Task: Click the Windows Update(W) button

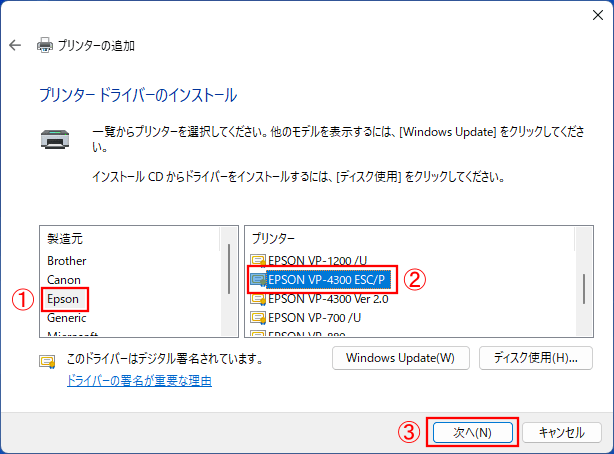Action: coord(401,358)
